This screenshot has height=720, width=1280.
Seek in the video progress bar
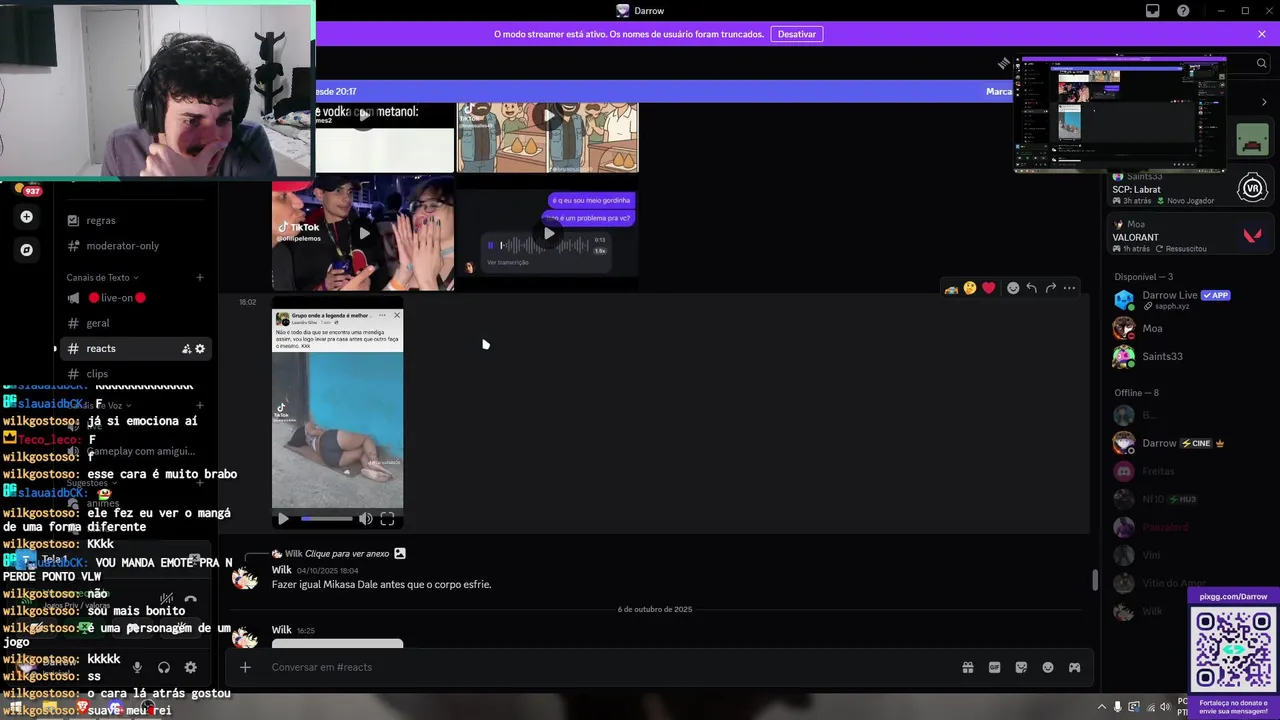pos(327,519)
